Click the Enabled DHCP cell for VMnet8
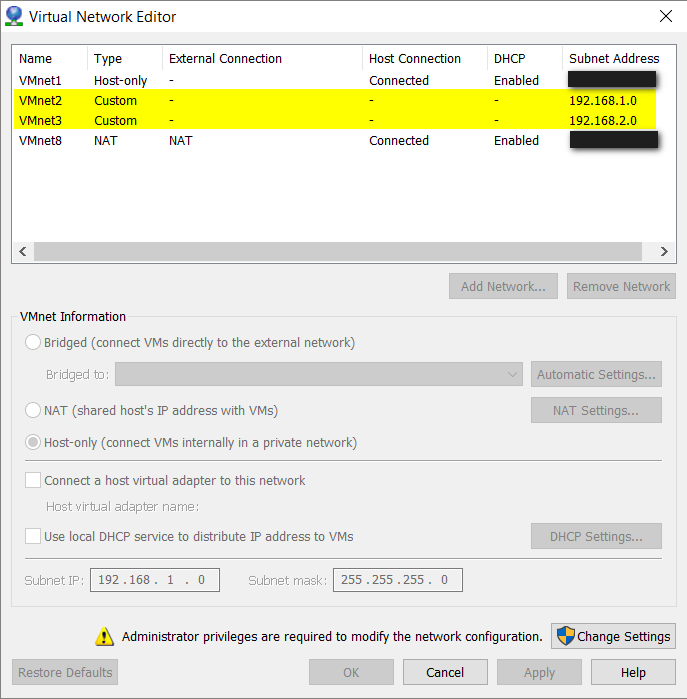Screen dimensions: 687x699 coord(516,140)
